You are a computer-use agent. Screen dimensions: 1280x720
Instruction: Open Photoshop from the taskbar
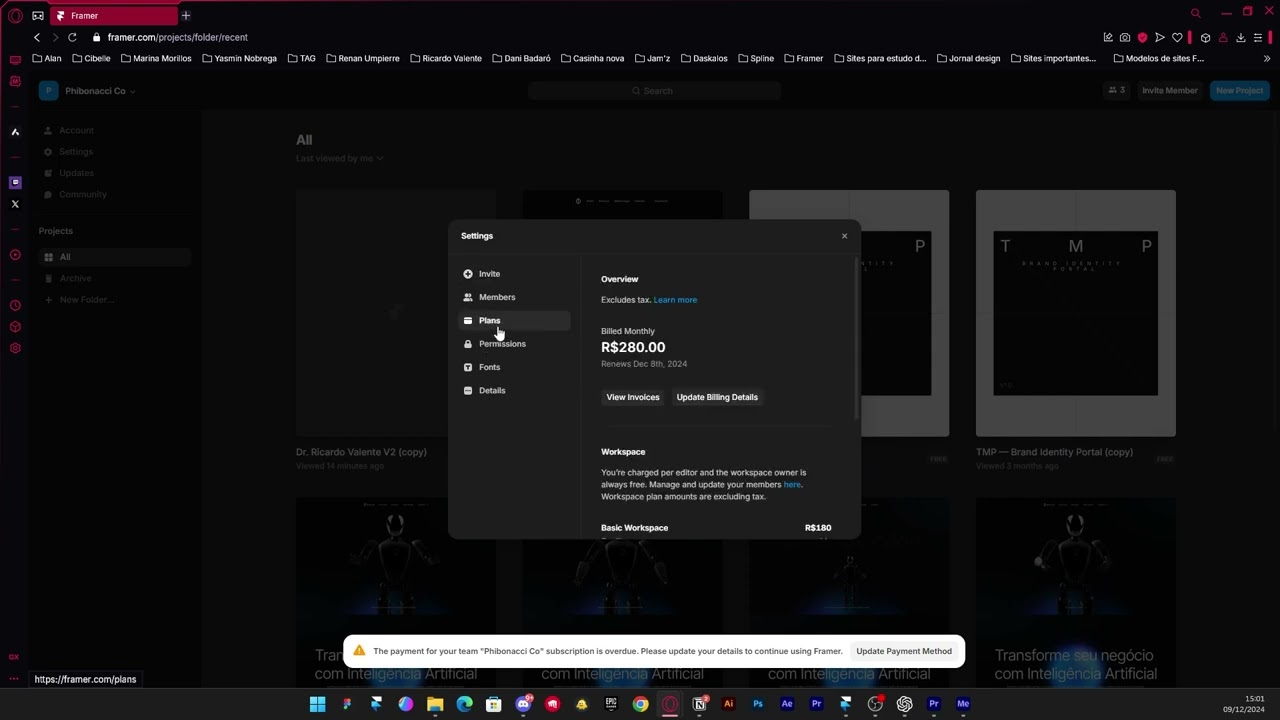pyautogui.click(x=758, y=704)
